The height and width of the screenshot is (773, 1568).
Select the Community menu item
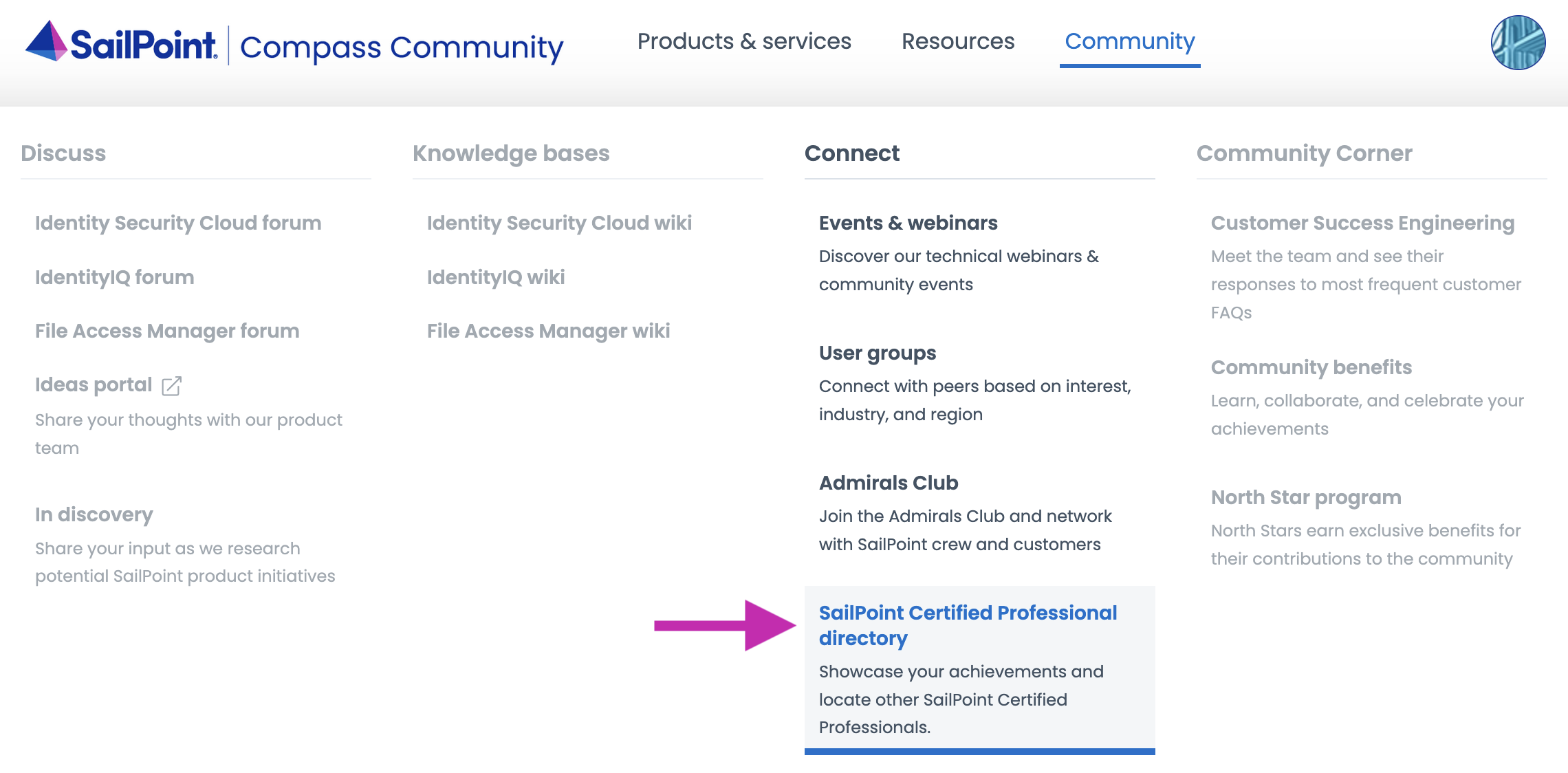(x=1130, y=41)
